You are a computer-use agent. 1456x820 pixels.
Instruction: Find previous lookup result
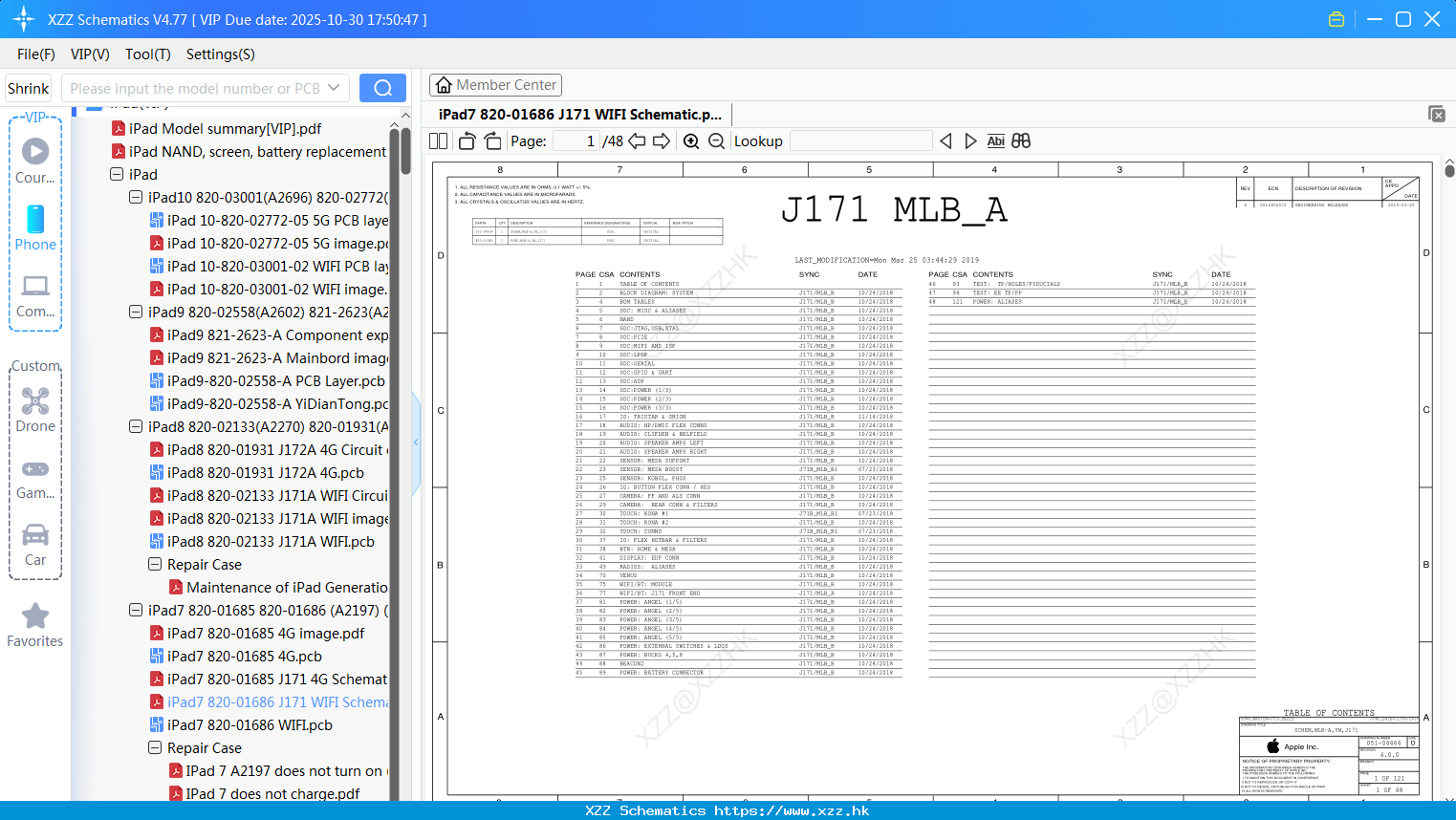[x=945, y=140]
